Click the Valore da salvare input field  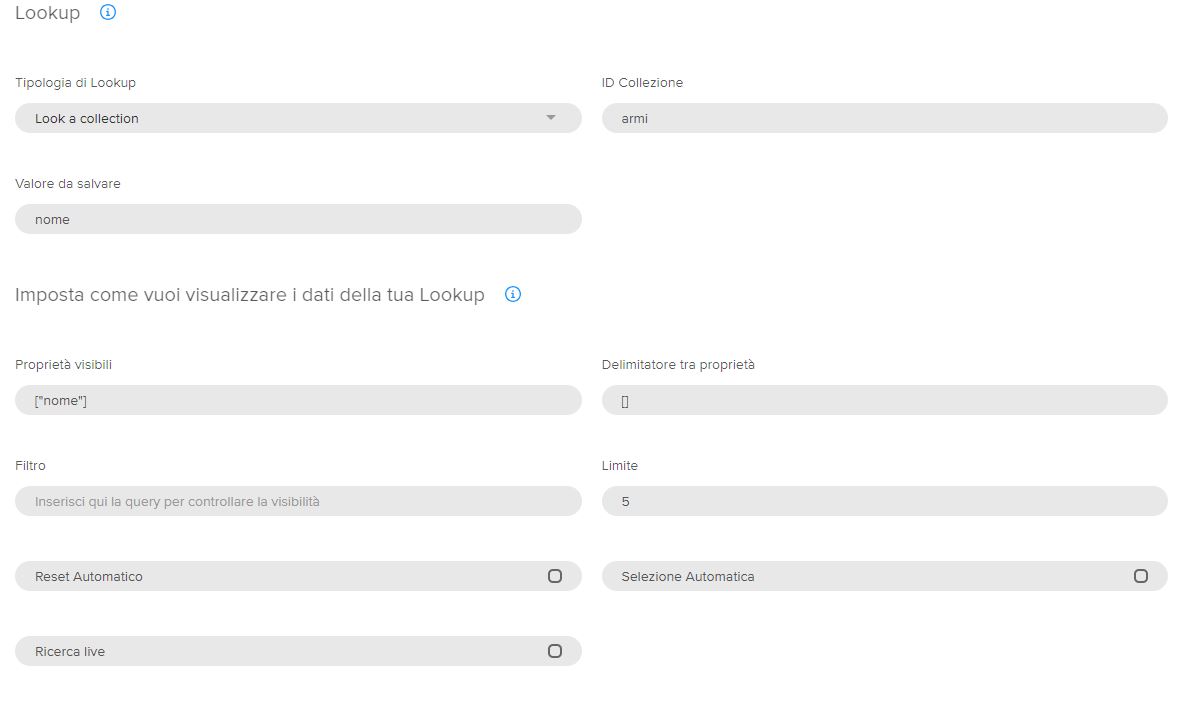pos(298,219)
